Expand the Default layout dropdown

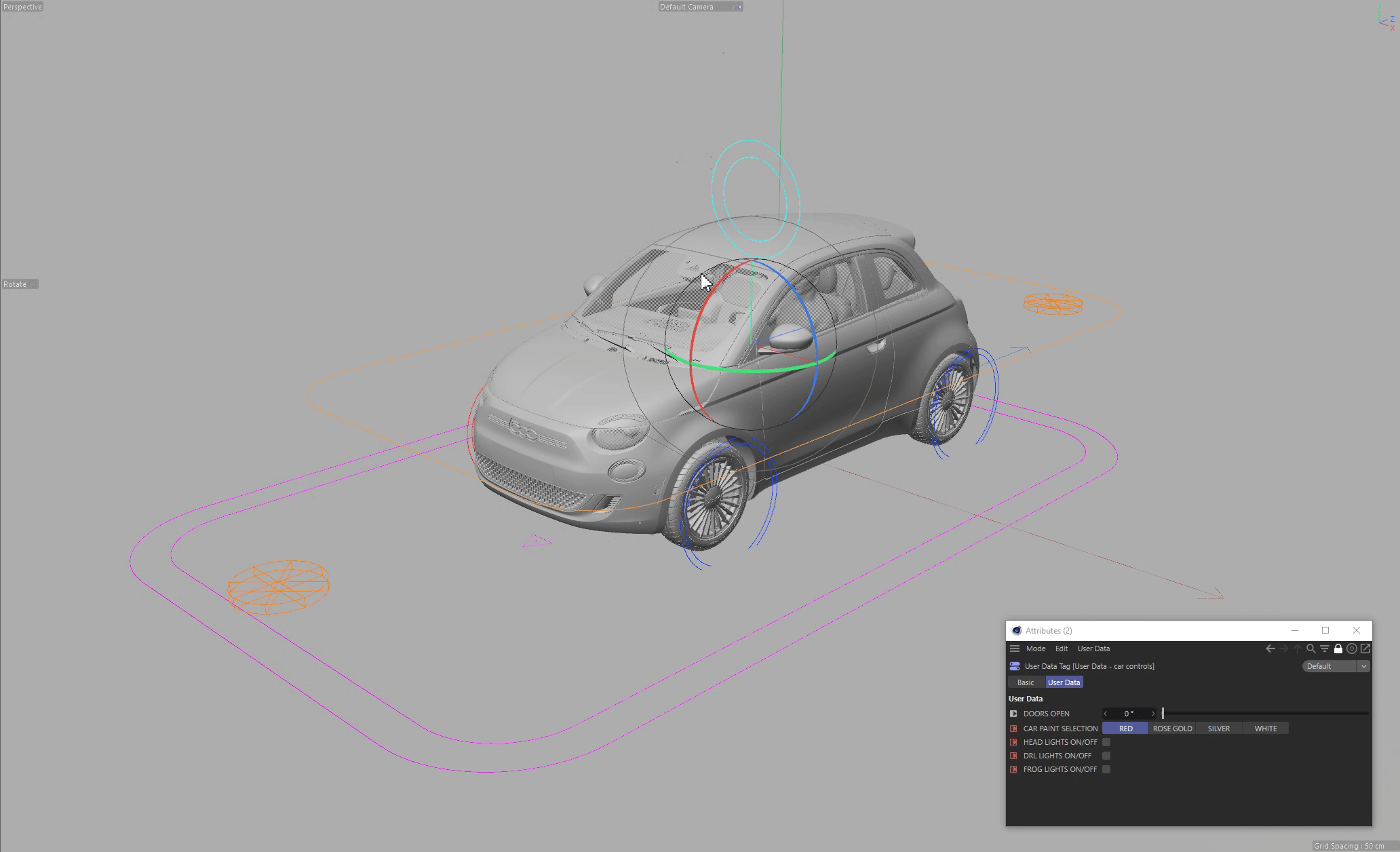[1363, 666]
